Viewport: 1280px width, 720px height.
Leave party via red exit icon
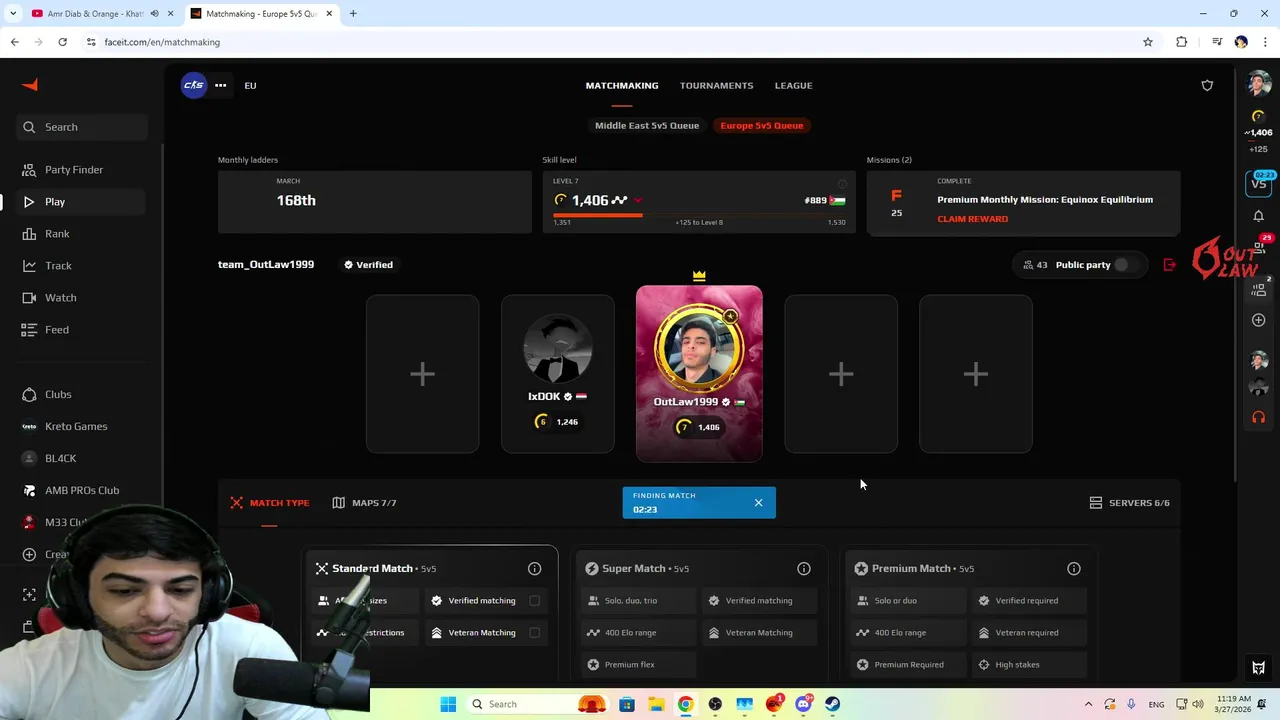(1169, 265)
